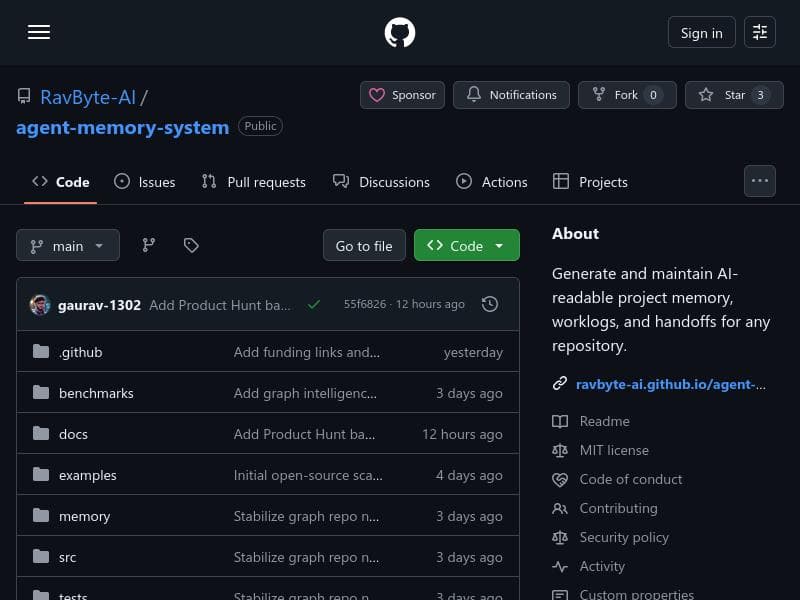Click .github row yesterday timestamp

click(x=473, y=352)
